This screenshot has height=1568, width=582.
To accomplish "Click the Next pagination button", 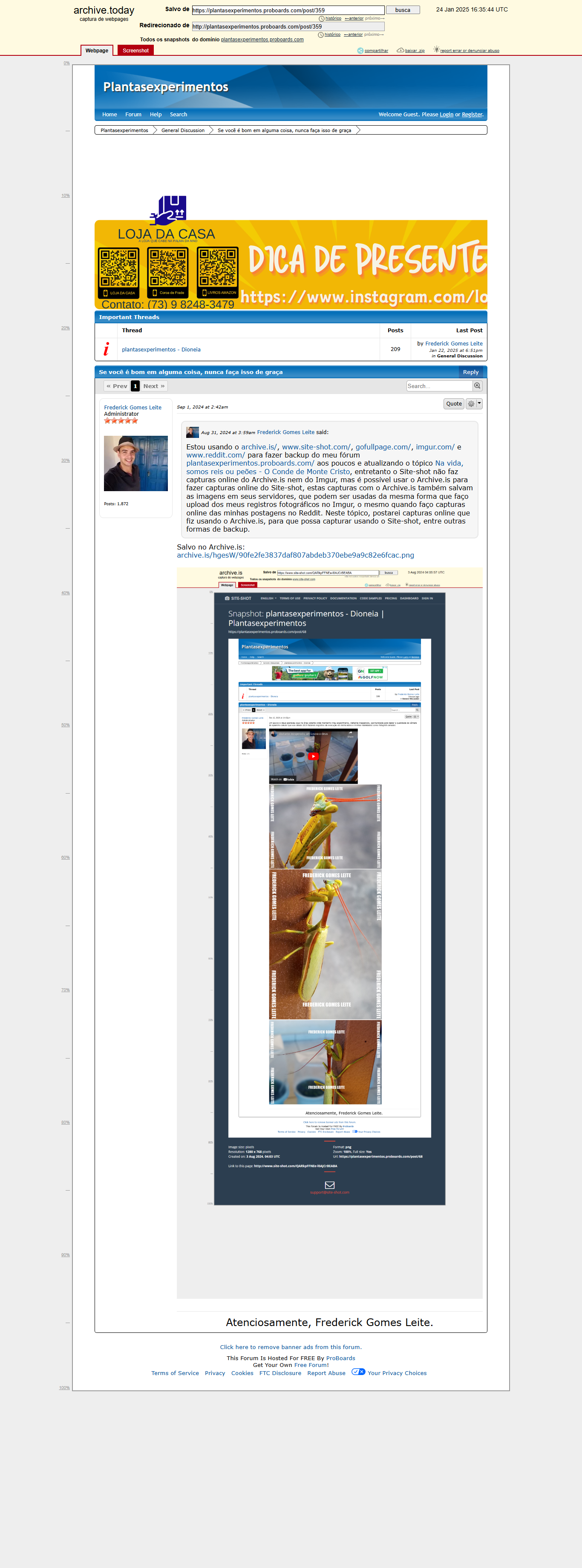I will tap(154, 386).
